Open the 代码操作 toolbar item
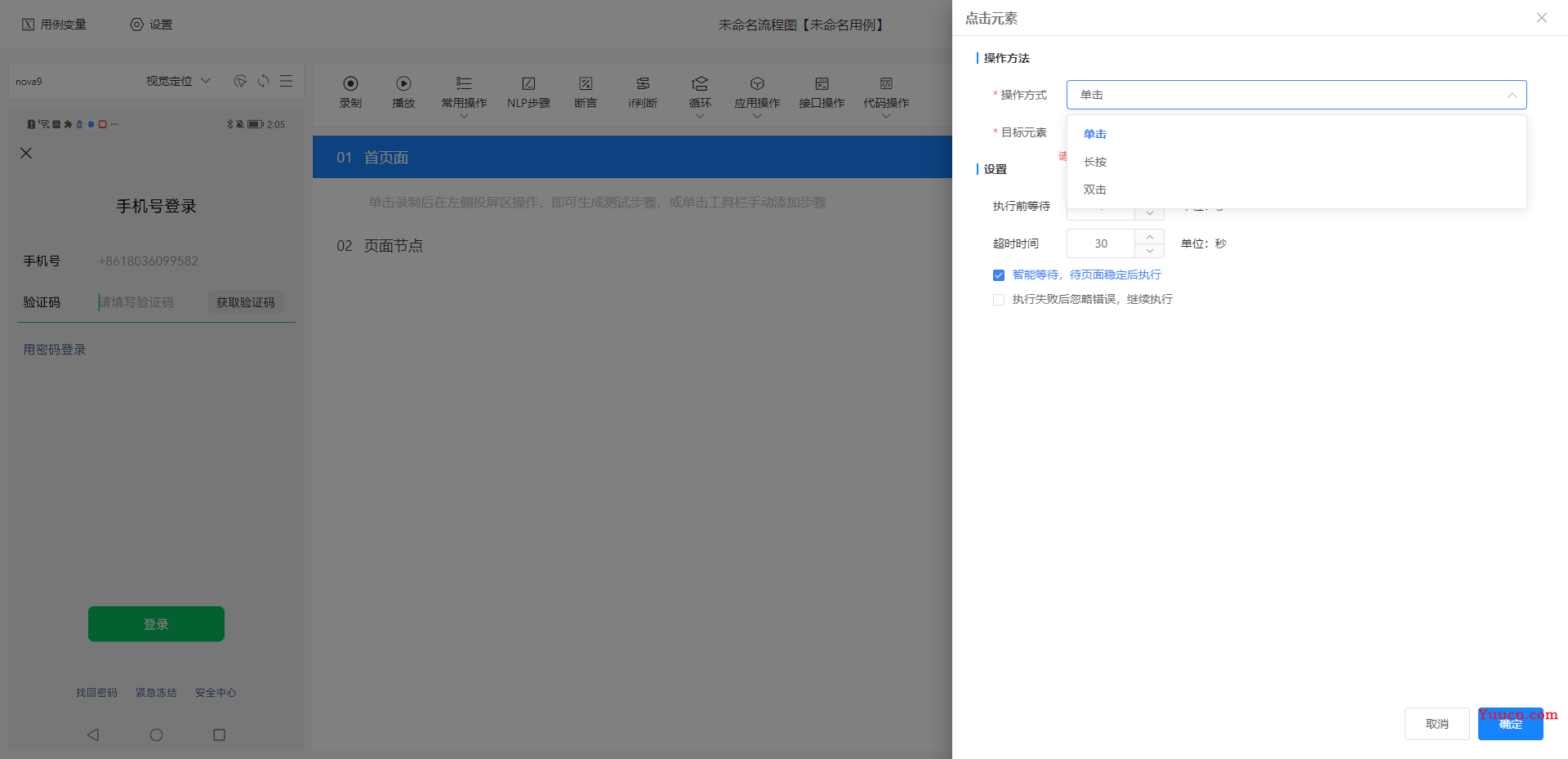 click(886, 96)
